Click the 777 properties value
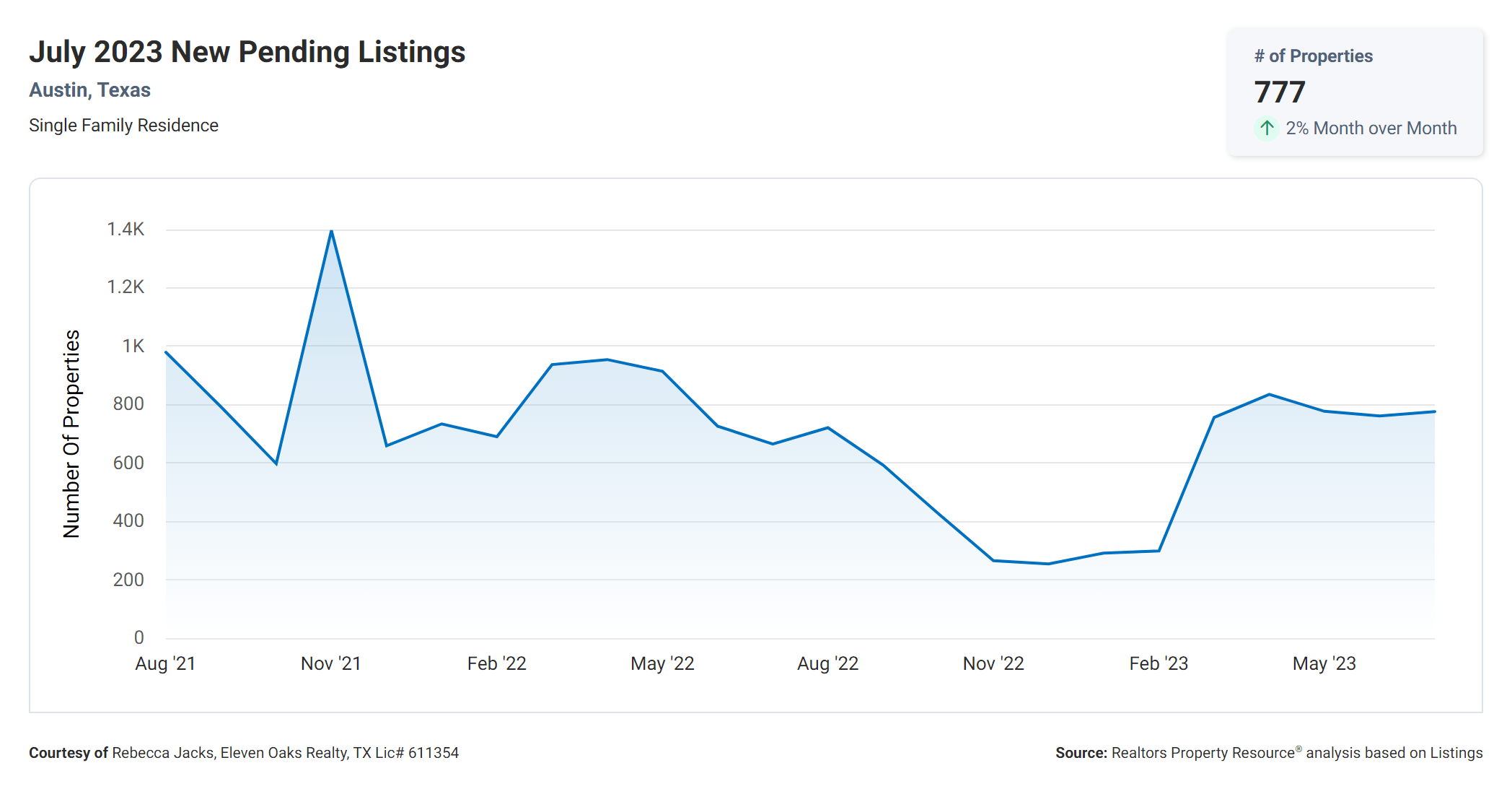1512x794 pixels. (x=1279, y=92)
